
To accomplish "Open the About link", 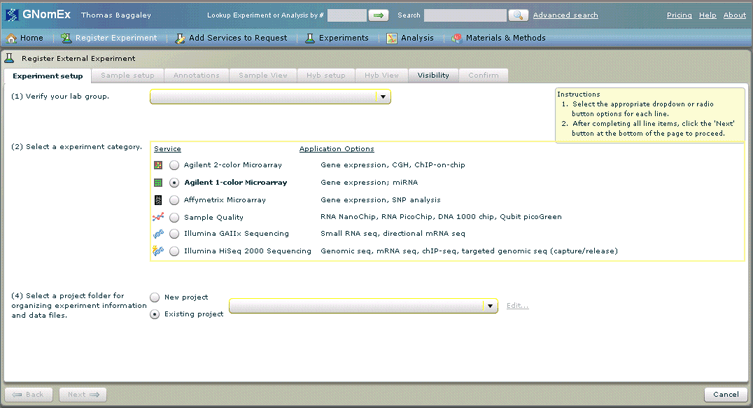I will point(735,15).
